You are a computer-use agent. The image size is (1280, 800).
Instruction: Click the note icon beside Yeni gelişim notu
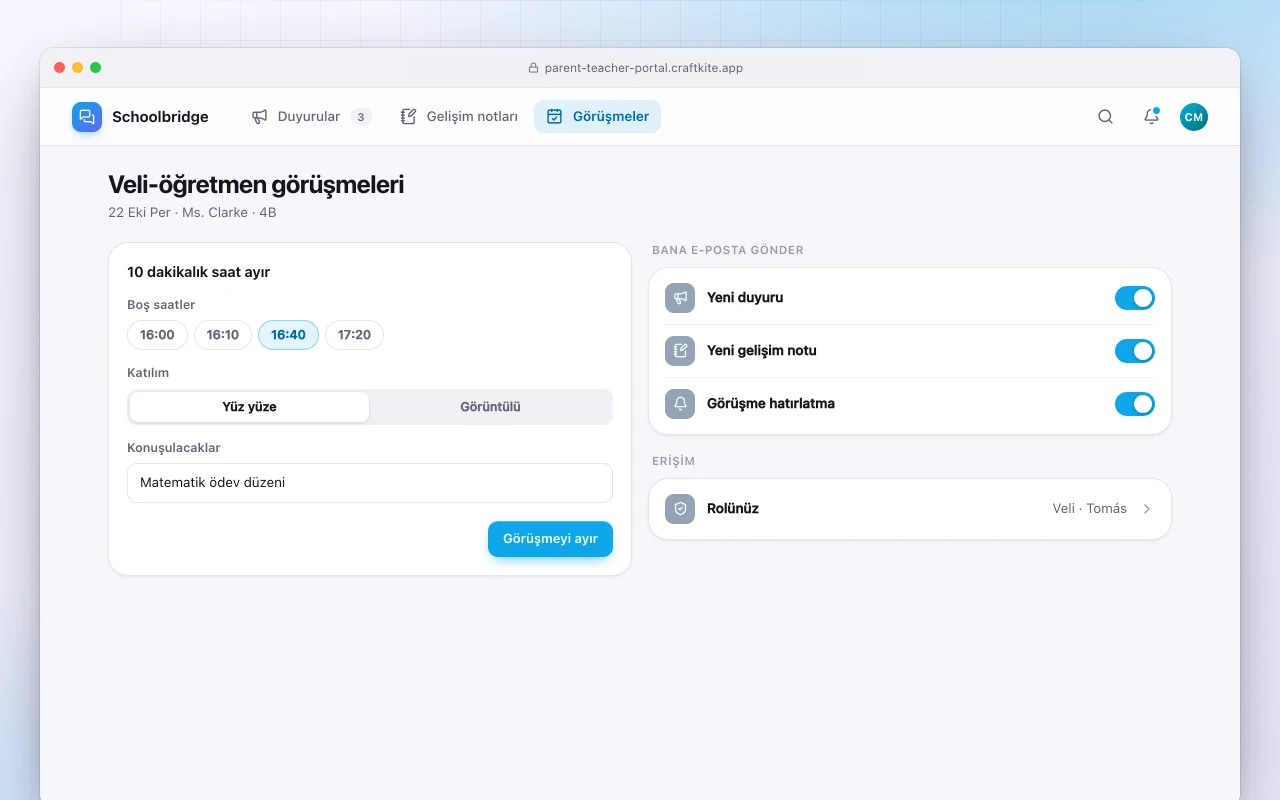[680, 351]
